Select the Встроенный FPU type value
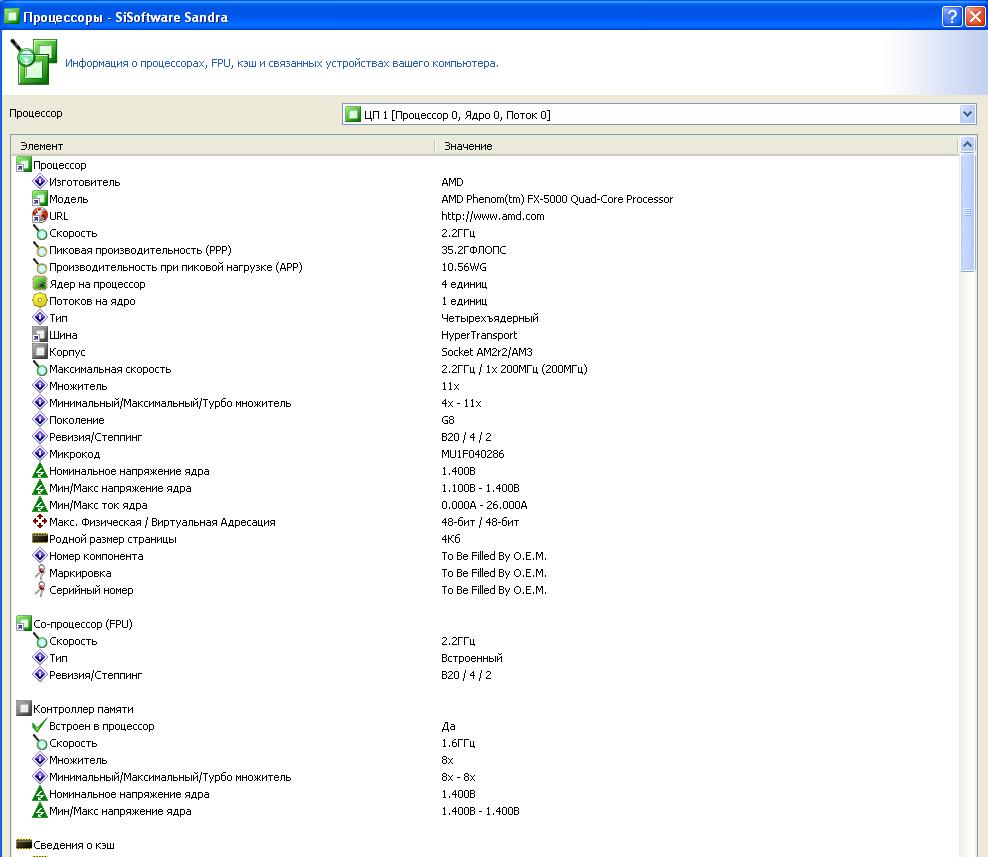Screen dimensions: 988x857 tap(472, 658)
